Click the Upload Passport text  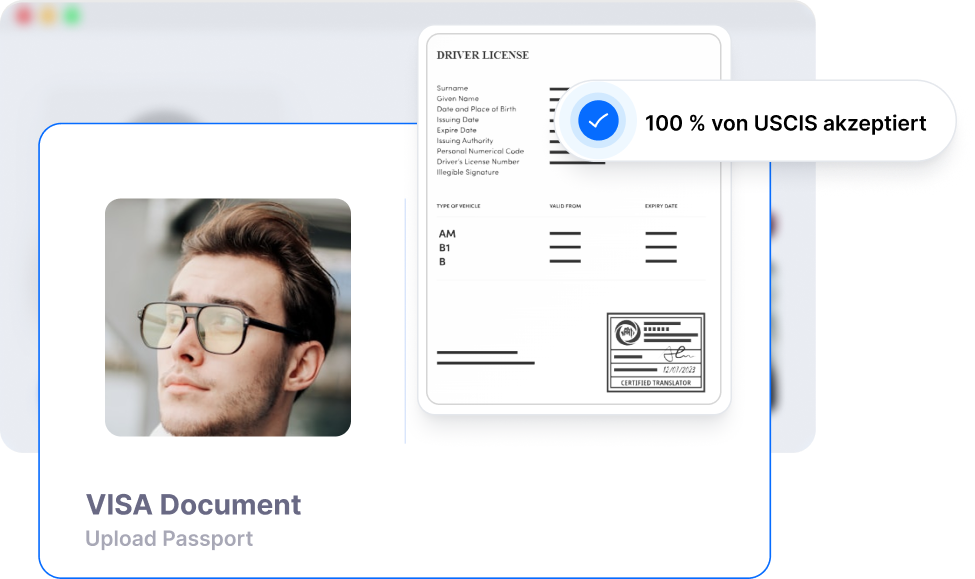169,538
